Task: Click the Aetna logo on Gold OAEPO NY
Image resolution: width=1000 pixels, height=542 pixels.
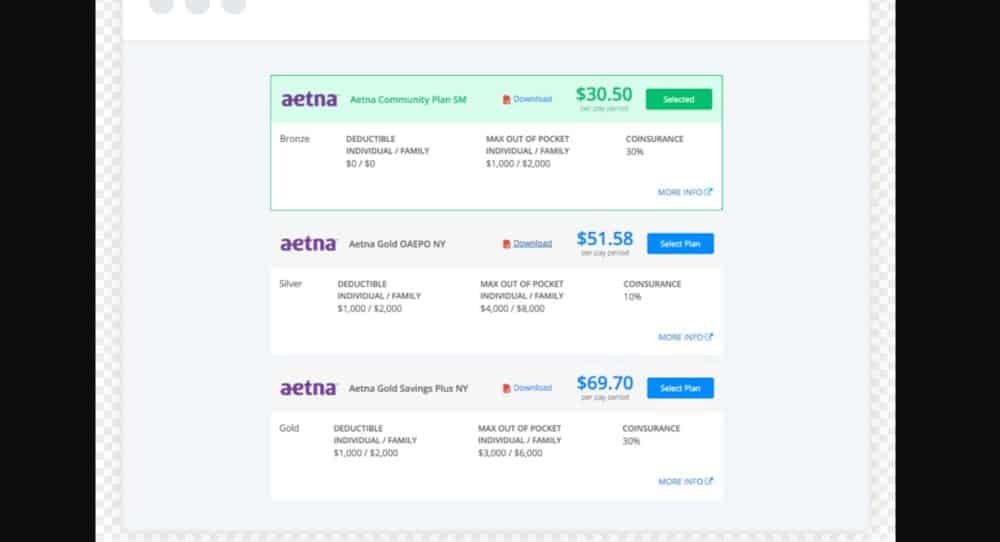Action: coord(308,244)
